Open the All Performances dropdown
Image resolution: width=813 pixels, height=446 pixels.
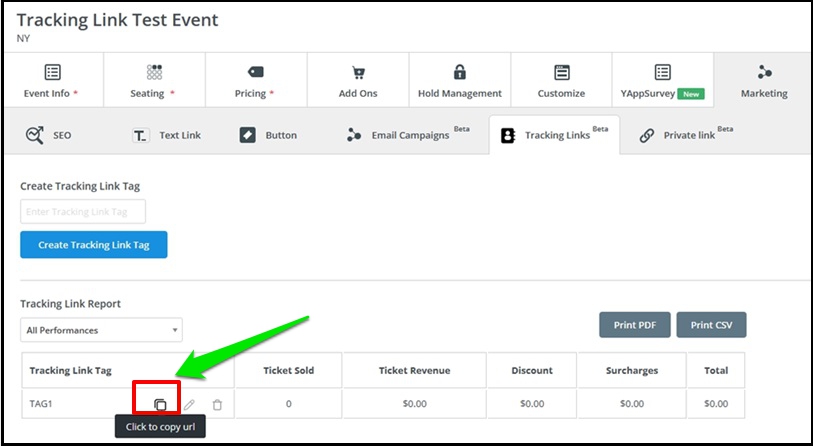pyautogui.click(x=101, y=330)
